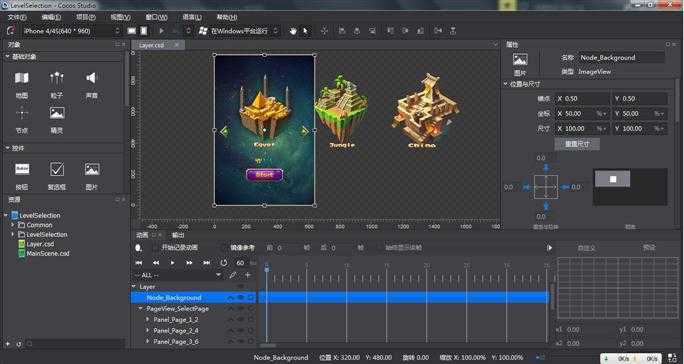Click the red publish icon in toolbar
The image size is (684, 364).
[11, 31]
